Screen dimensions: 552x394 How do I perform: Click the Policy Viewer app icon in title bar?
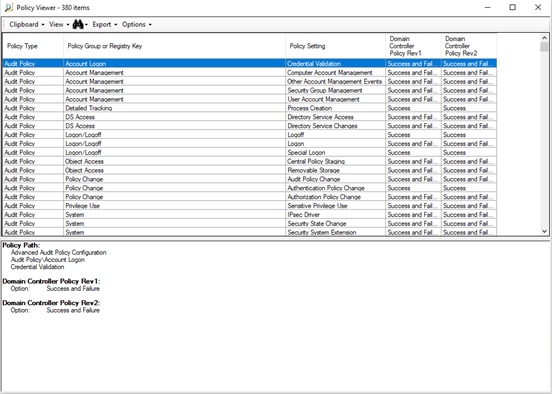pyautogui.click(x=8, y=7)
